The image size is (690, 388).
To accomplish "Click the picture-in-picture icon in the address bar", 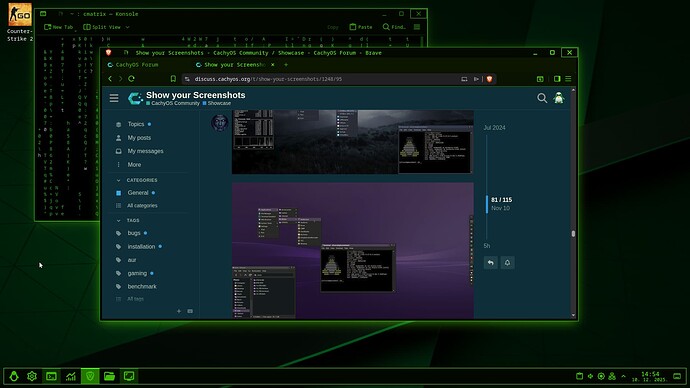I will [464, 79].
